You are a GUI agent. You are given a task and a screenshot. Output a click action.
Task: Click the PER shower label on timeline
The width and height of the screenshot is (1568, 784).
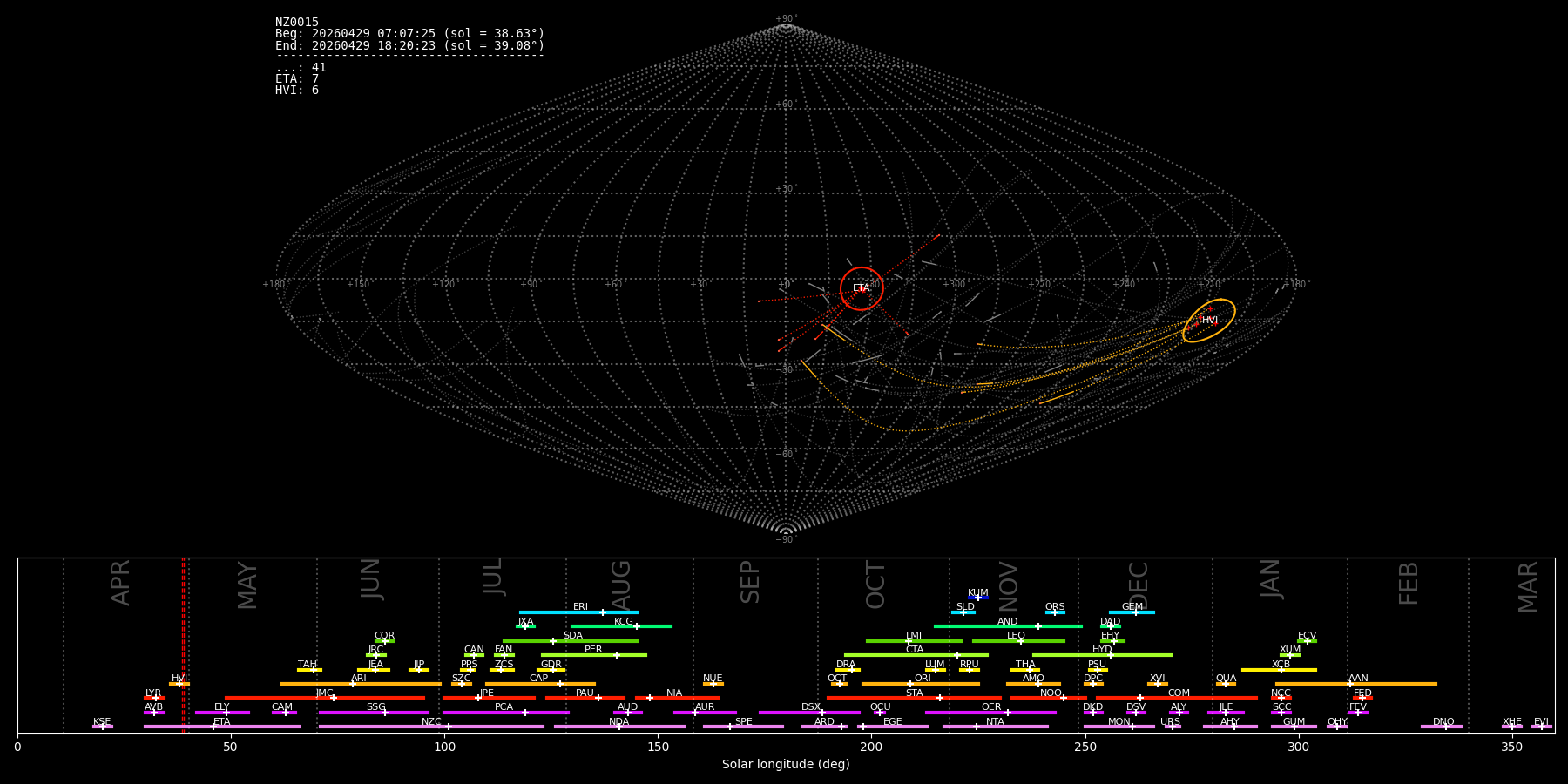[x=593, y=650]
